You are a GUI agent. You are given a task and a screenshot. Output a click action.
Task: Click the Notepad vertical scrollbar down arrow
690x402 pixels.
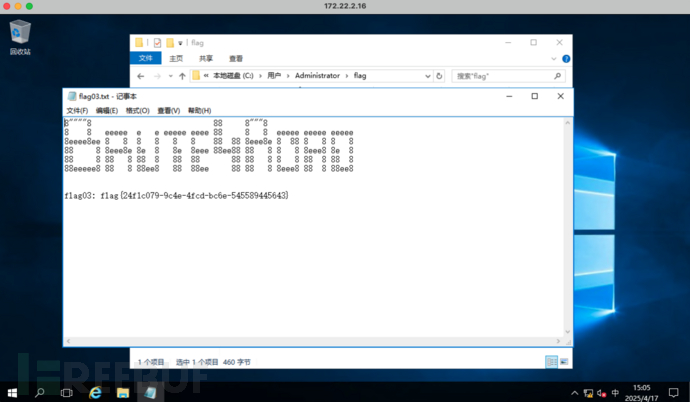click(568, 332)
